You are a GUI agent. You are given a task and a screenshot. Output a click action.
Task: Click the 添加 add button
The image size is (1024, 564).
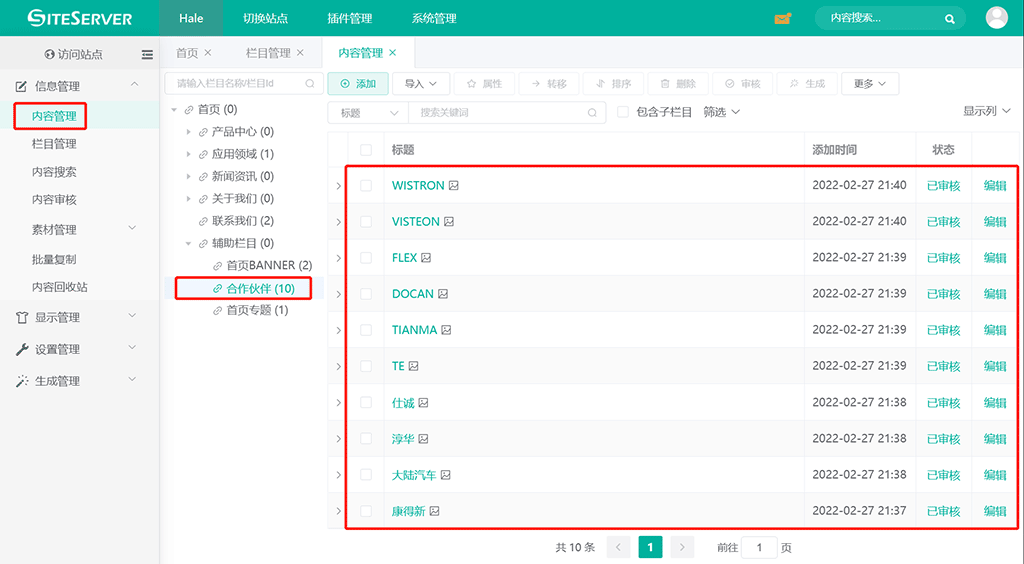(358, 84)
